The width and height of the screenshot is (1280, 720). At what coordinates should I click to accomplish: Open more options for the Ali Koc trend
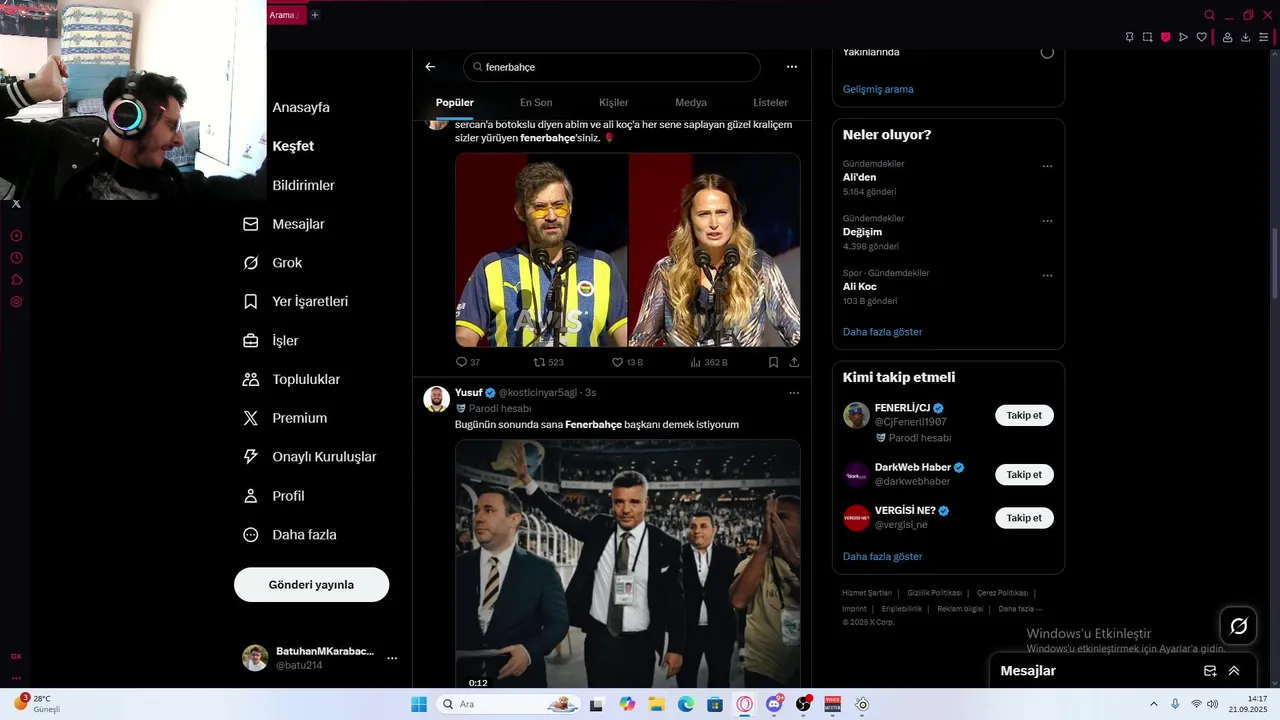coord(1047,275)
